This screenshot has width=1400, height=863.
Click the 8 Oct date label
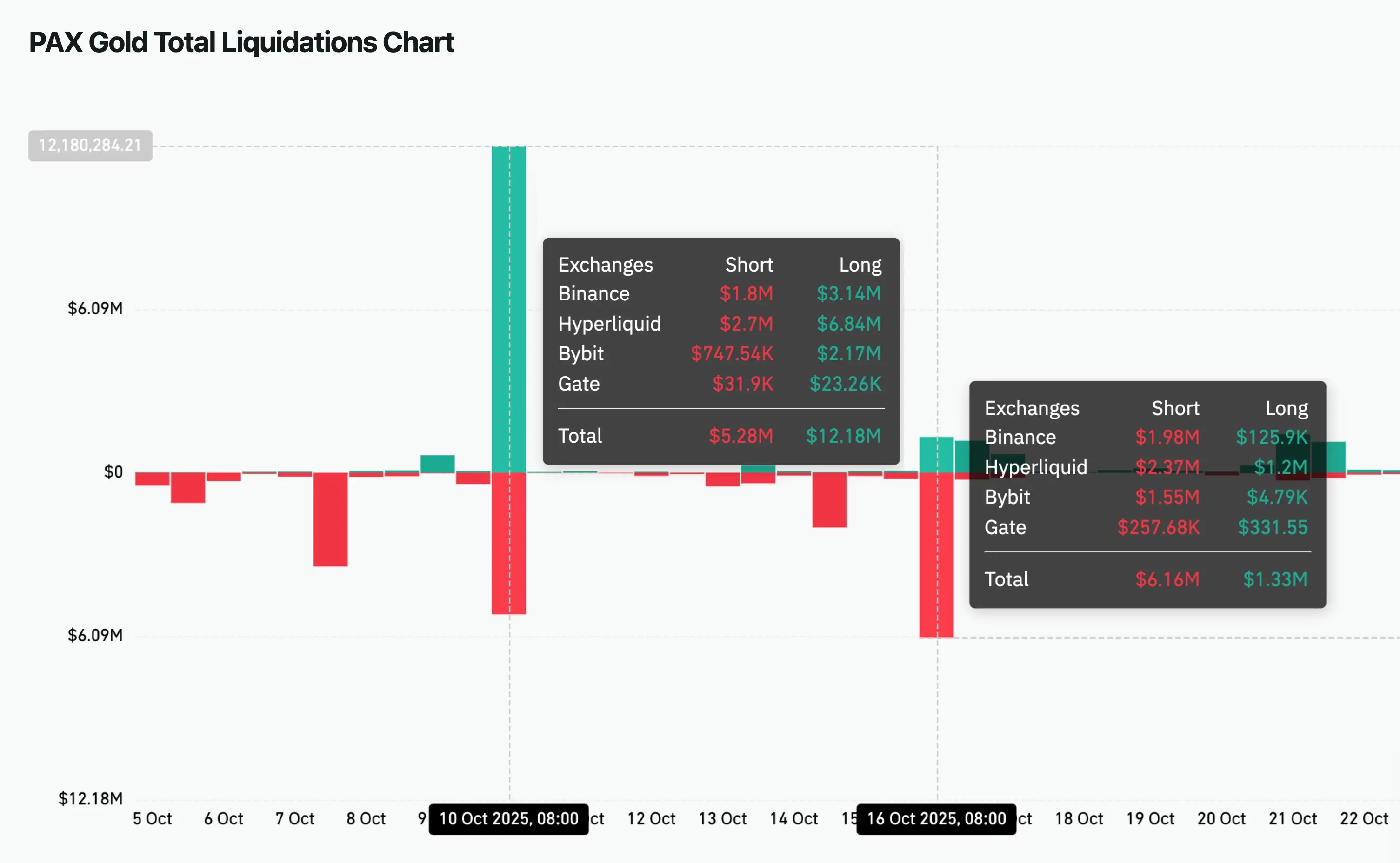click(x=366, y=818)
